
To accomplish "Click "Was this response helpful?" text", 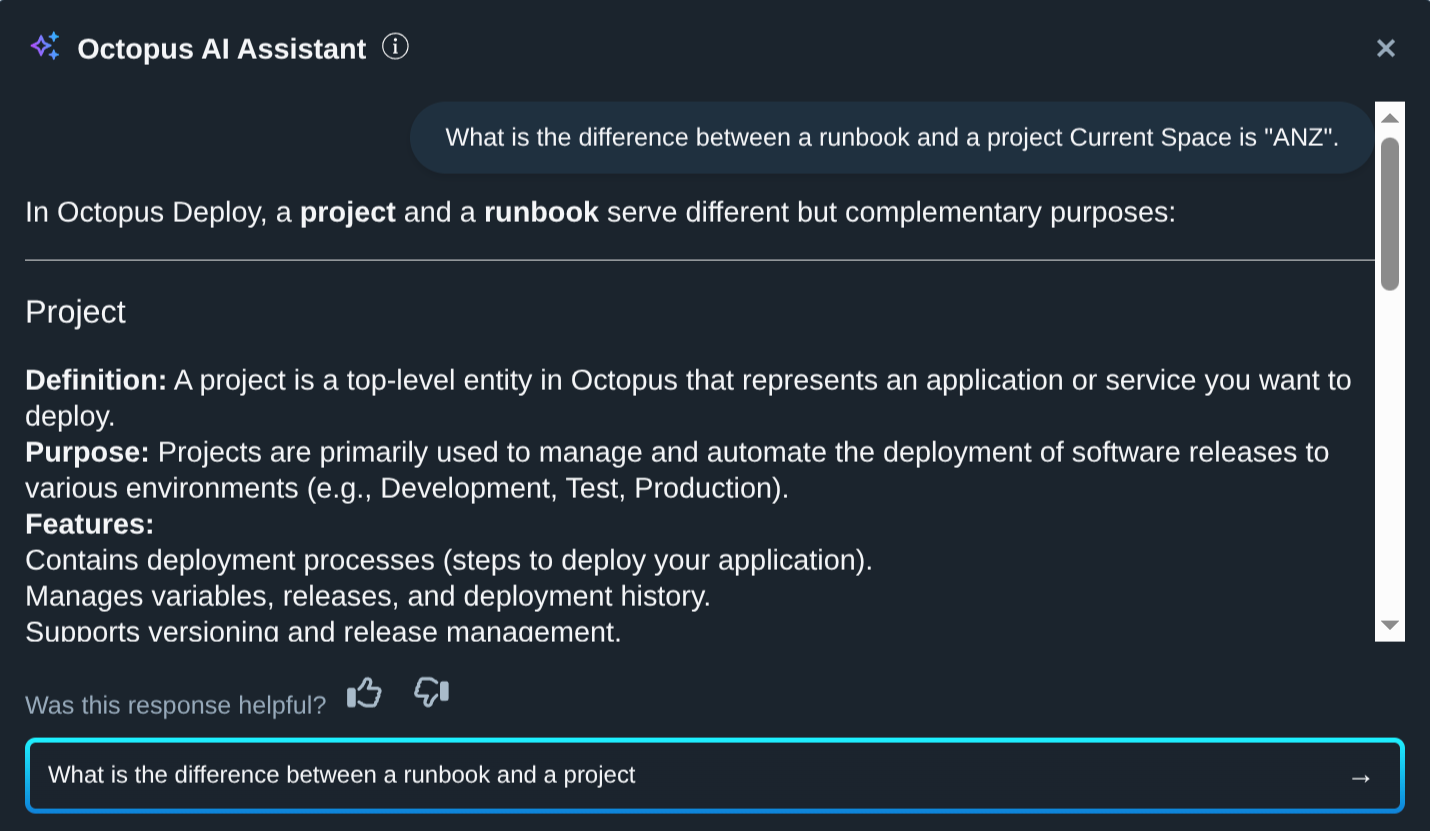I will (175, 705).
